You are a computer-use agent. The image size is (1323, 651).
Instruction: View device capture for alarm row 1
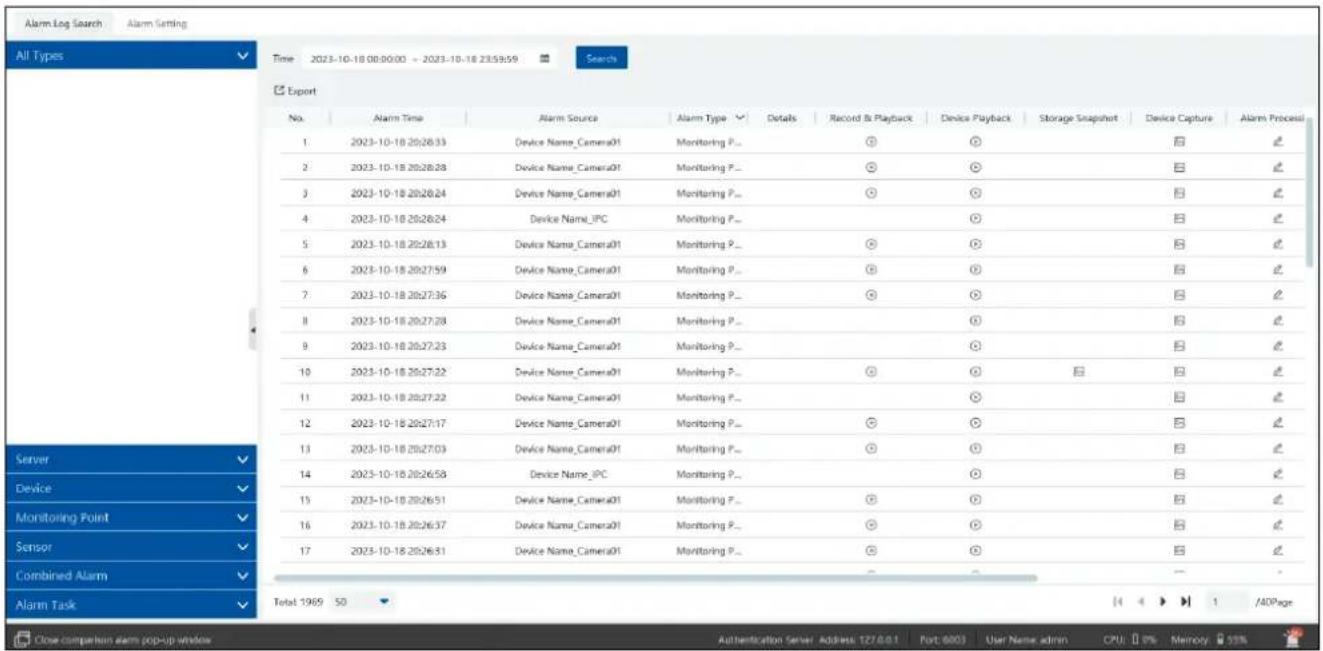tap(1179, 142)
